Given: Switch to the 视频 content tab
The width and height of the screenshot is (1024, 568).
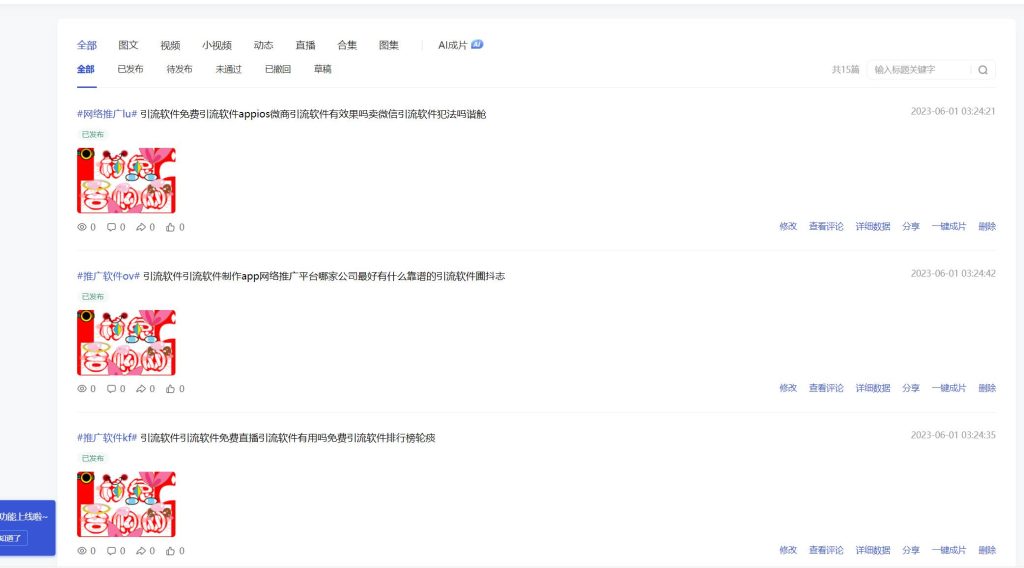Looking at the screenshot, I should pos(170,45).
